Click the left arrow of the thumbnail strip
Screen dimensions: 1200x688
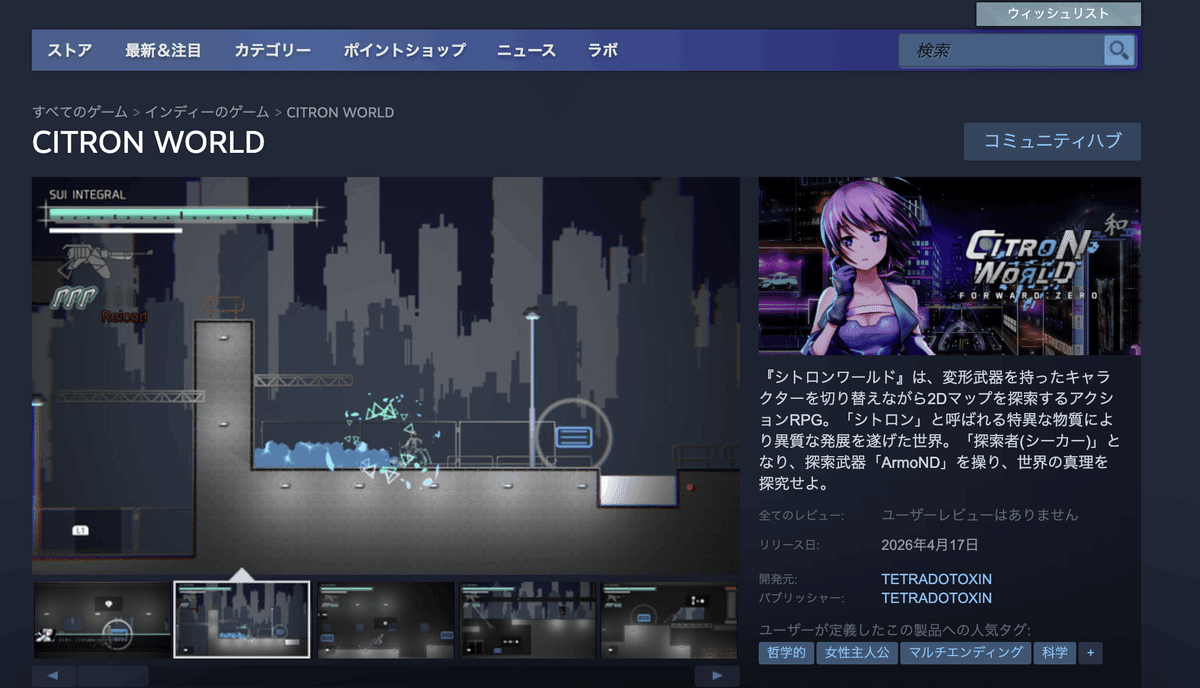(54, 677)
